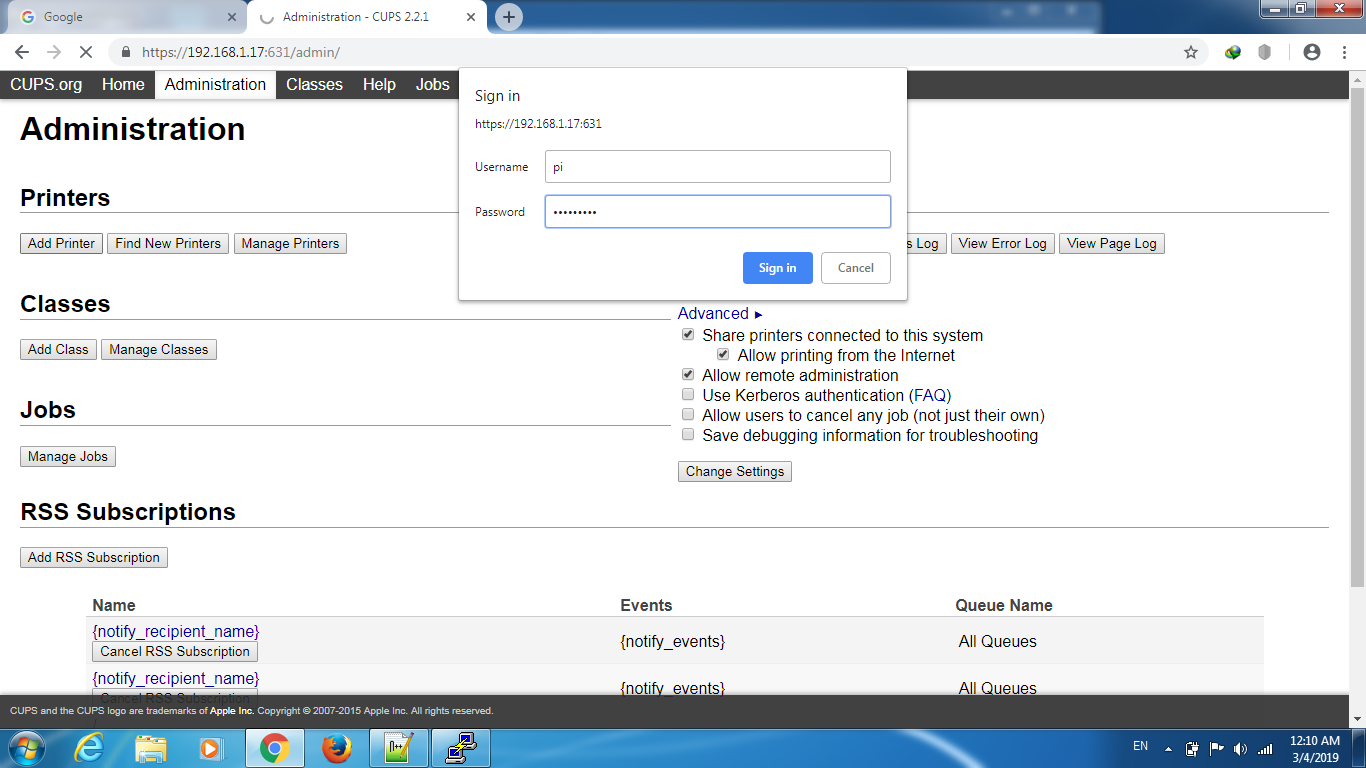Open the Internet Download Manager extension icon
This screenshot has width=1366, height=768.
point(1232,52)
